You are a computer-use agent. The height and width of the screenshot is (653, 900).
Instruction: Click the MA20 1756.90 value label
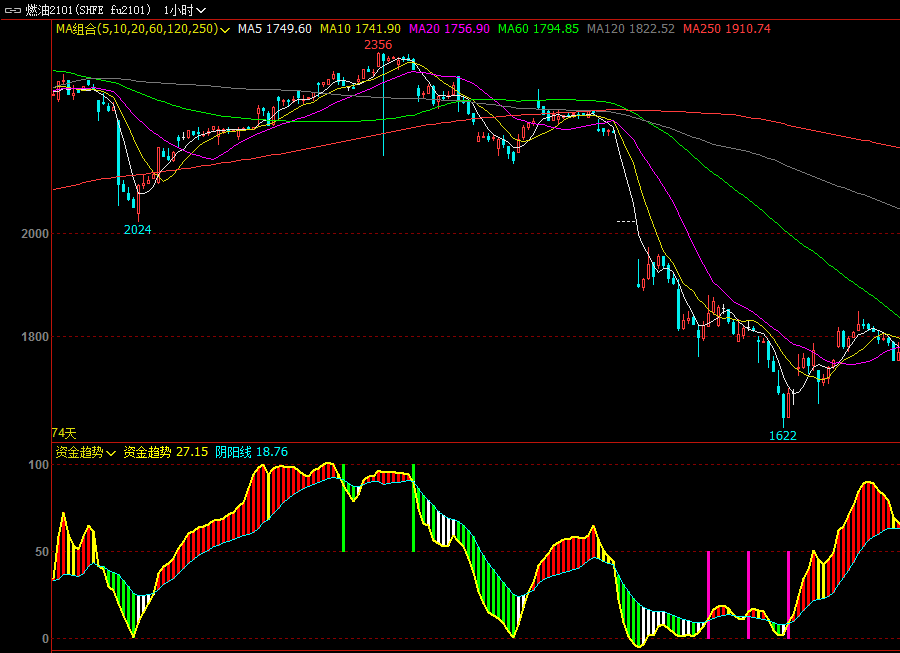(x=449, y=29)
